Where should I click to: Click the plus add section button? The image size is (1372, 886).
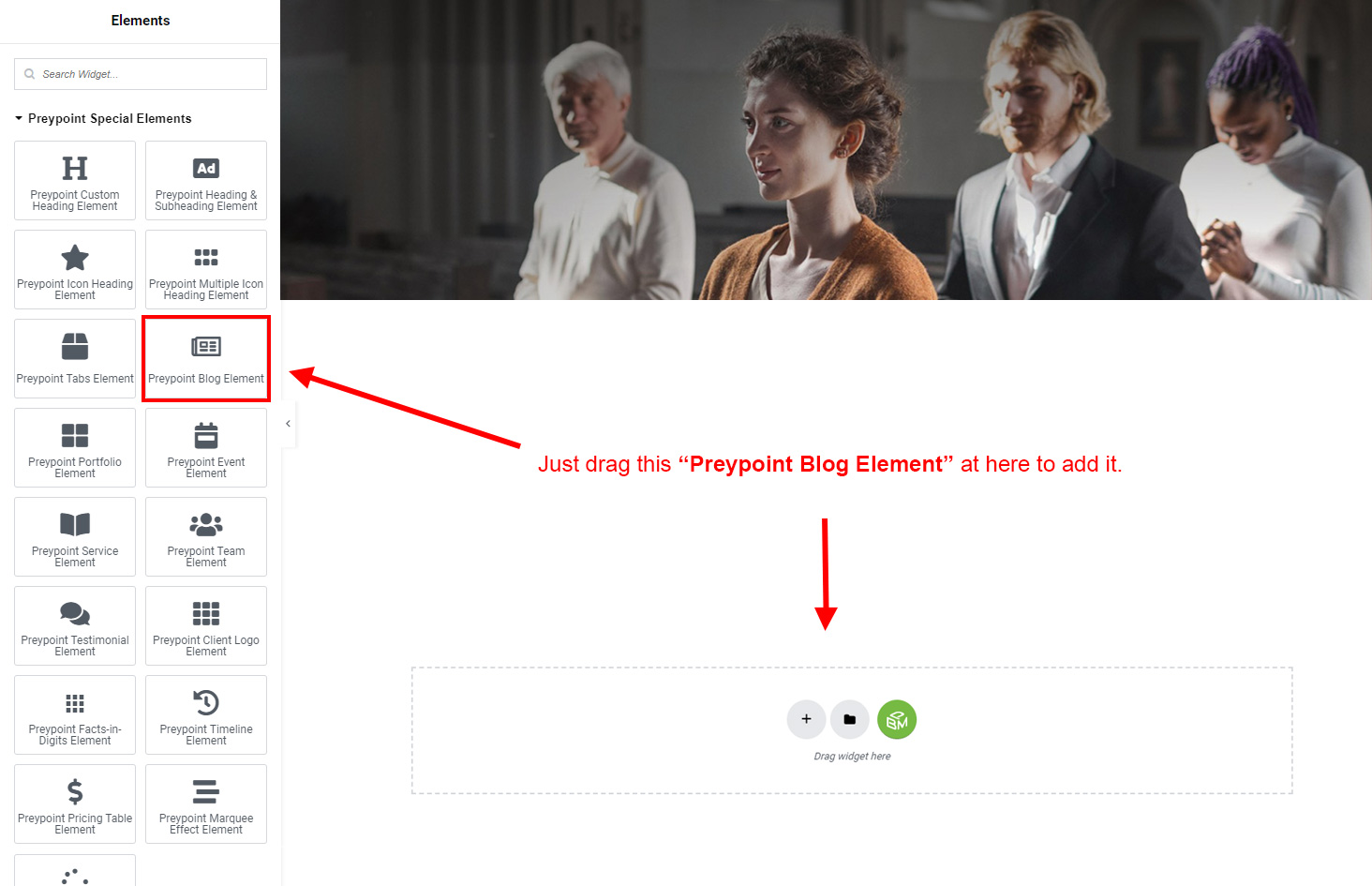point(806,719)
